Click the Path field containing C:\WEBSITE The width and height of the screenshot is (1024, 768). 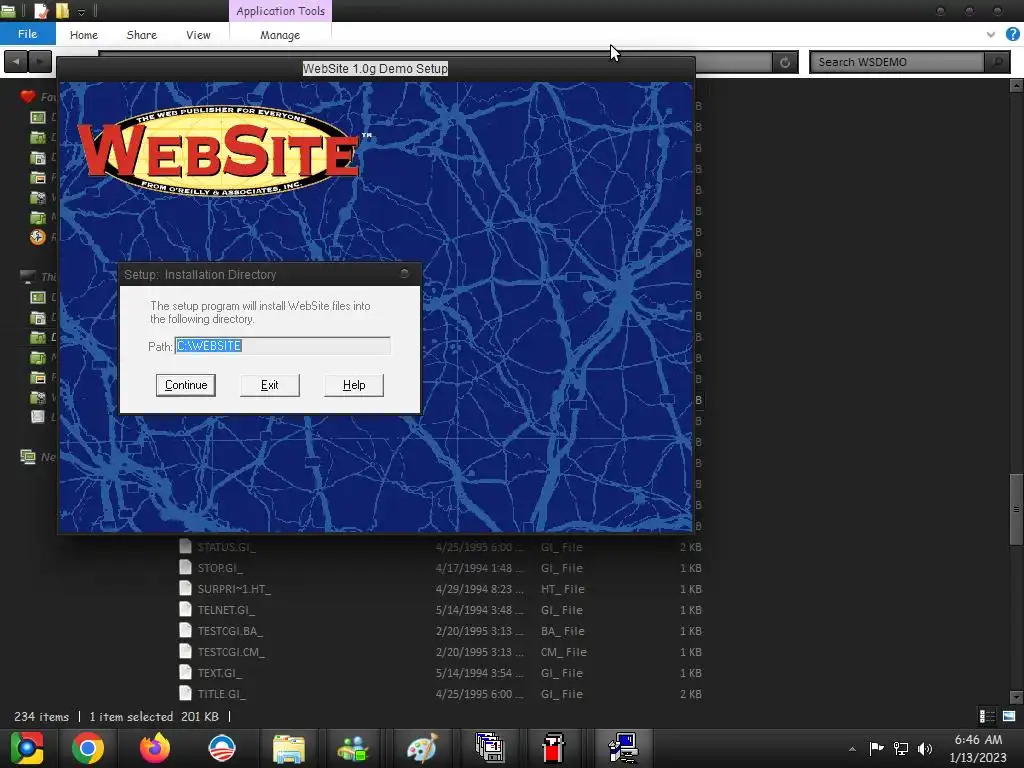(x=283, y=345)
